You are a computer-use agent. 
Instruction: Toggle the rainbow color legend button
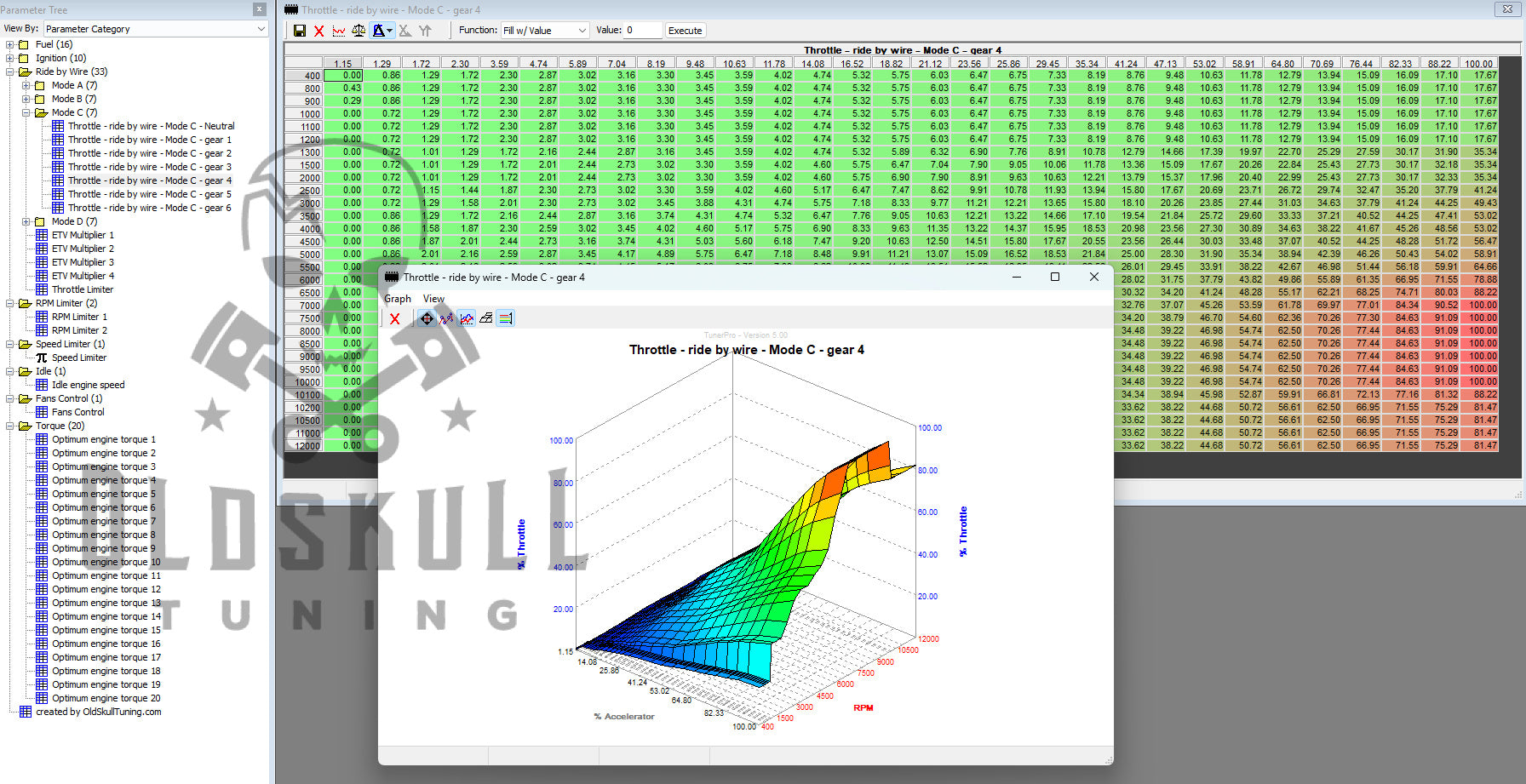click(x=506, y=318)
